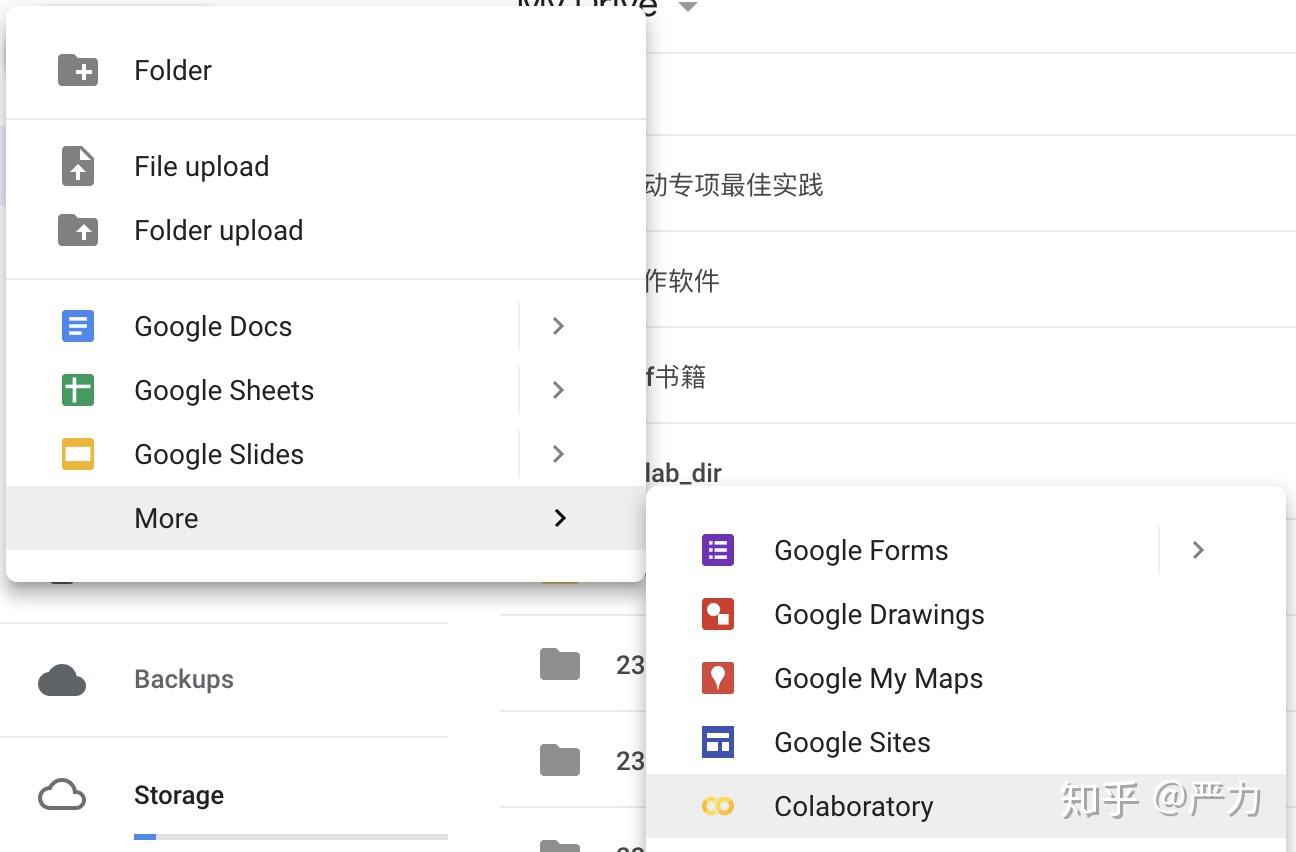Click the Google Sites icon
The height and width of the screenshot is (852, 1296).
(x=718, y=742)
